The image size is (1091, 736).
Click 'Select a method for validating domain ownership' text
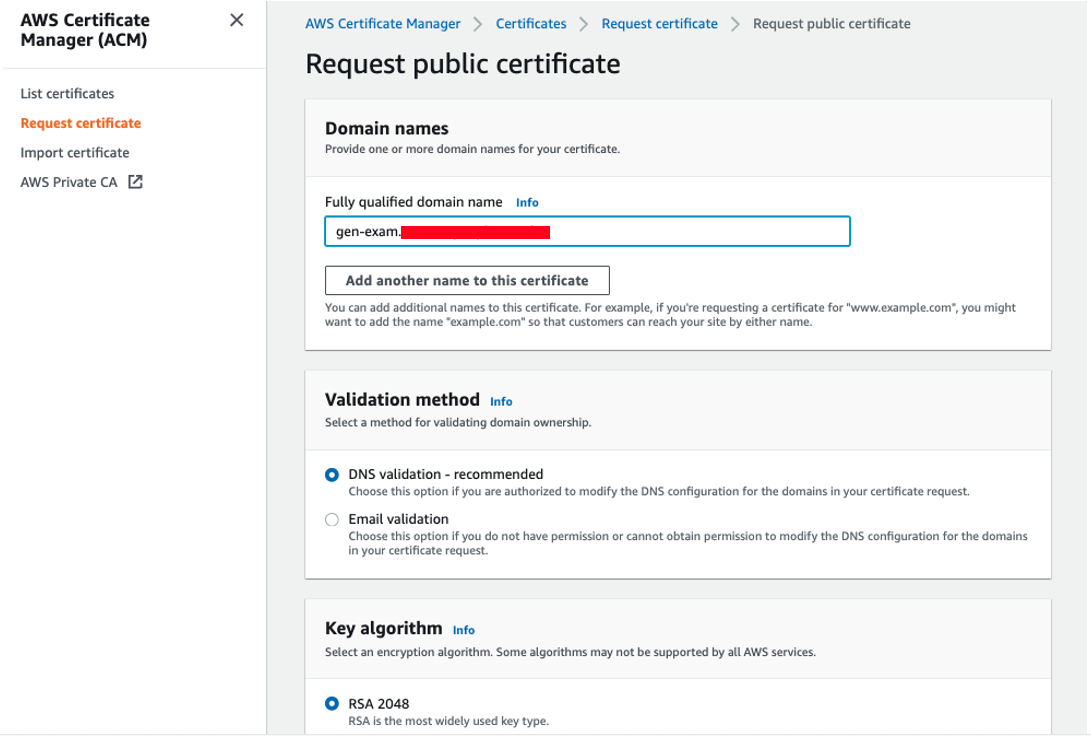(458, 422)
